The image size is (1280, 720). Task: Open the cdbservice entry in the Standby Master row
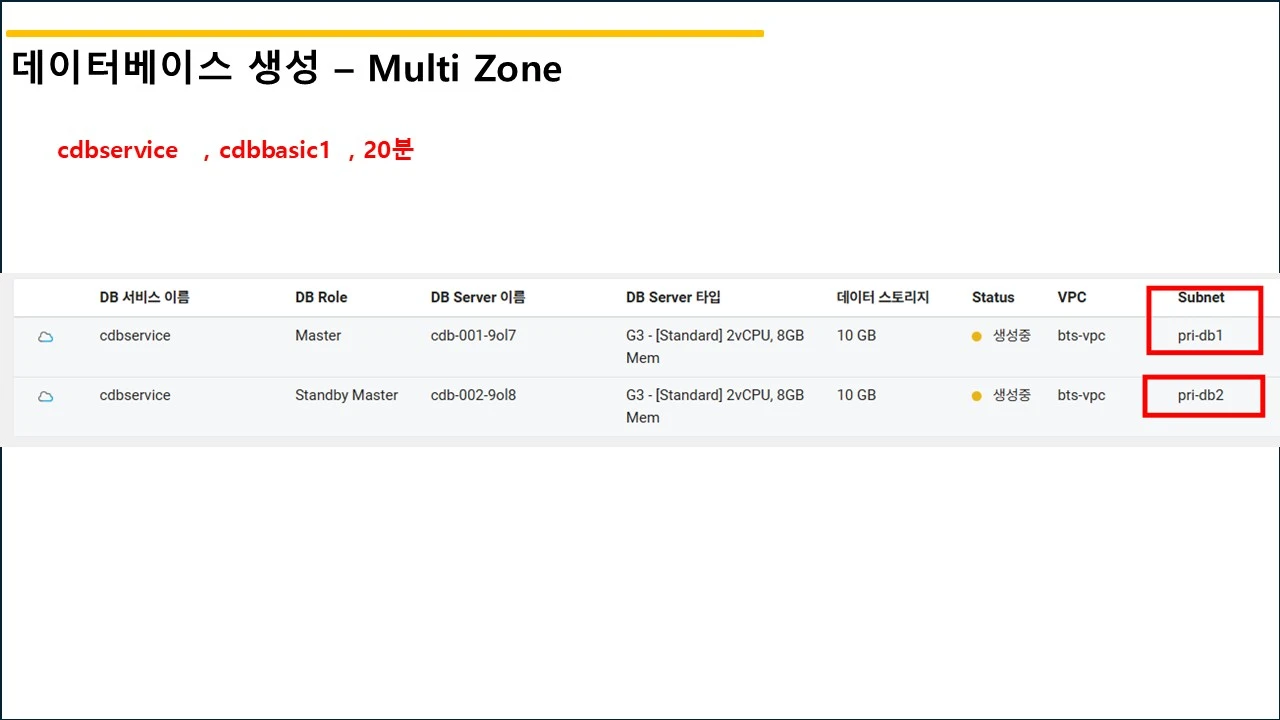(135, 396)
